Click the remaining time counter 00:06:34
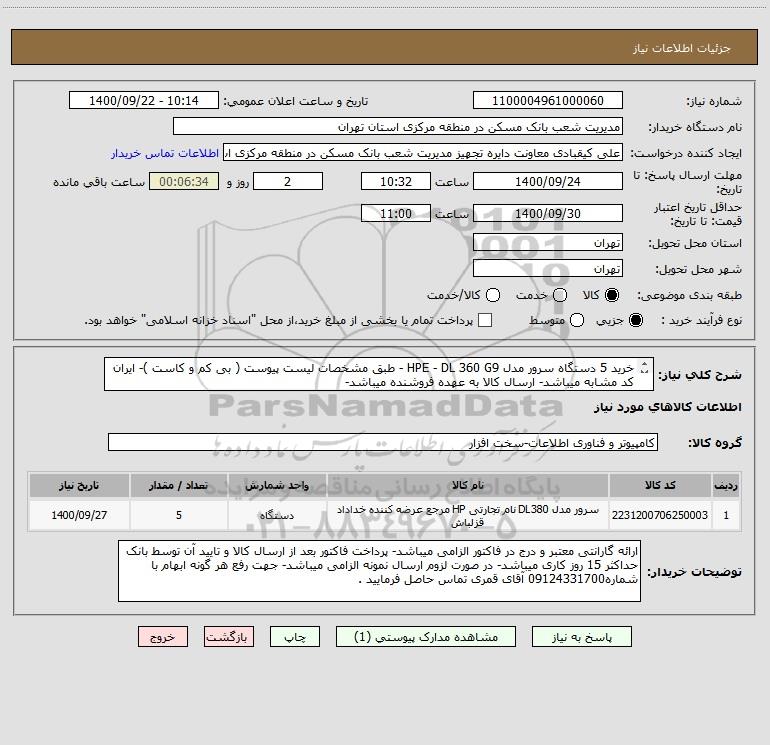 coord(184,181)
